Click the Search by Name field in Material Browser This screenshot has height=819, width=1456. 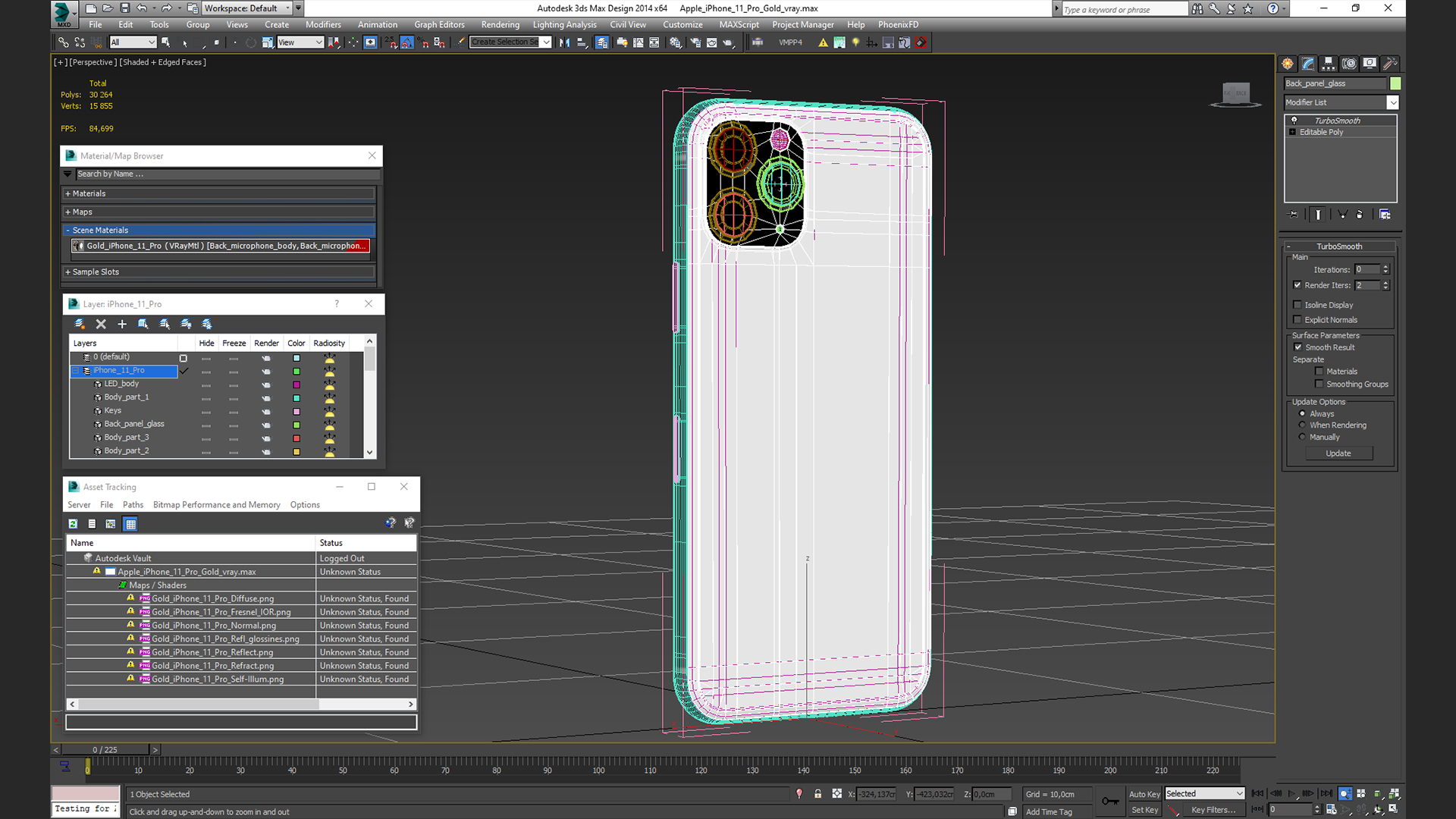226,174
